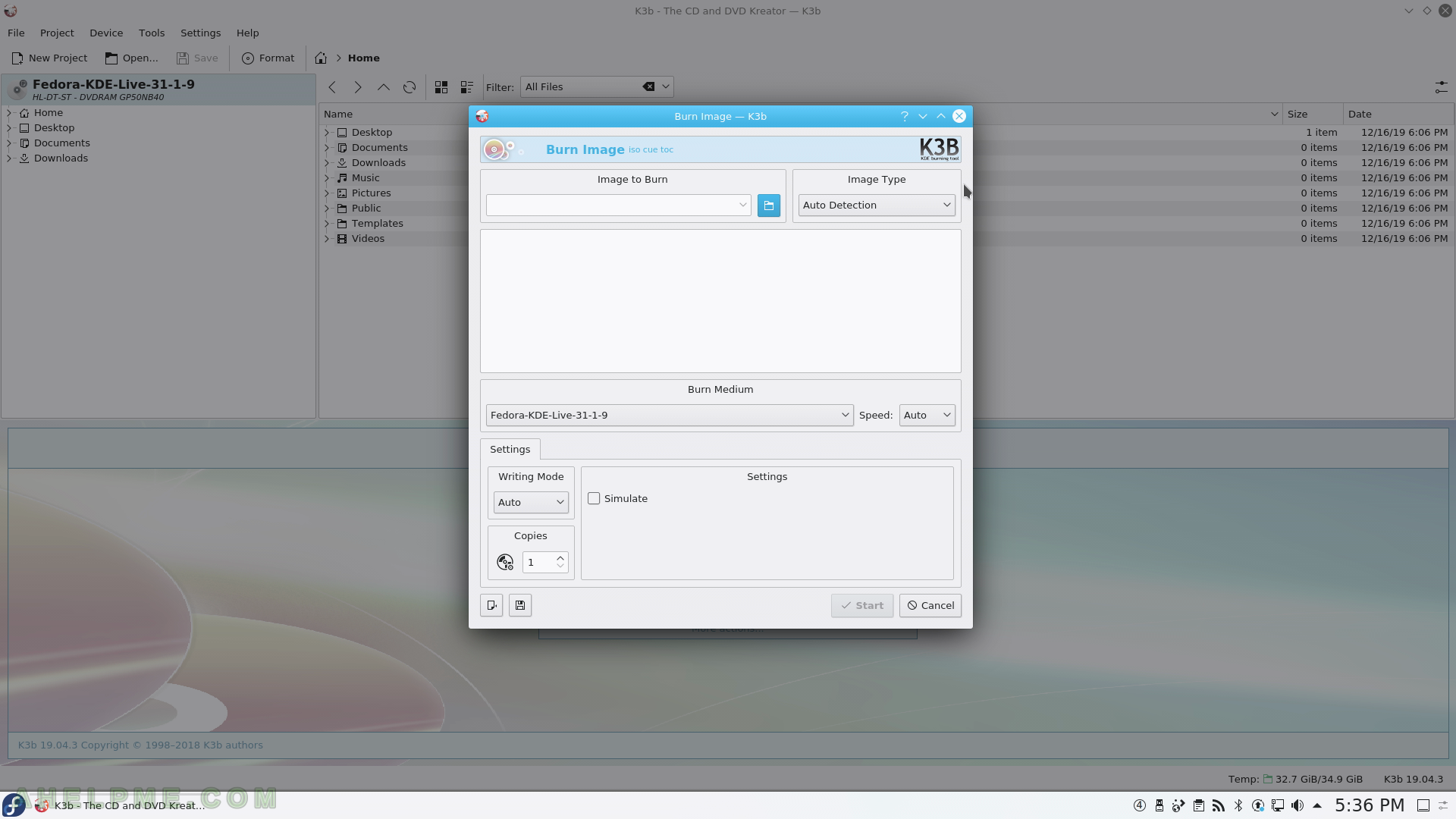Click the home breadcrumb icon
The height and width of the screenshot is (819, 1456).
pyautogui.click(x=321, y=58)
